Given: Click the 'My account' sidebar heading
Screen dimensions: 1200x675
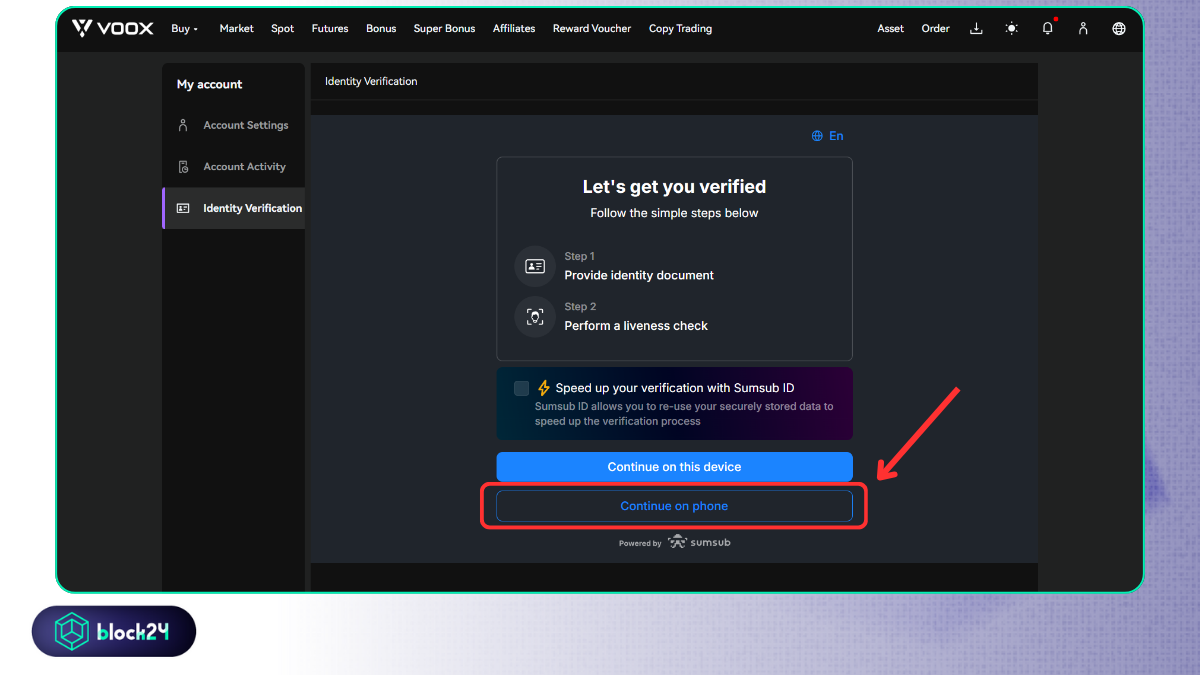Looking at the screenshot, I should 210,84.
